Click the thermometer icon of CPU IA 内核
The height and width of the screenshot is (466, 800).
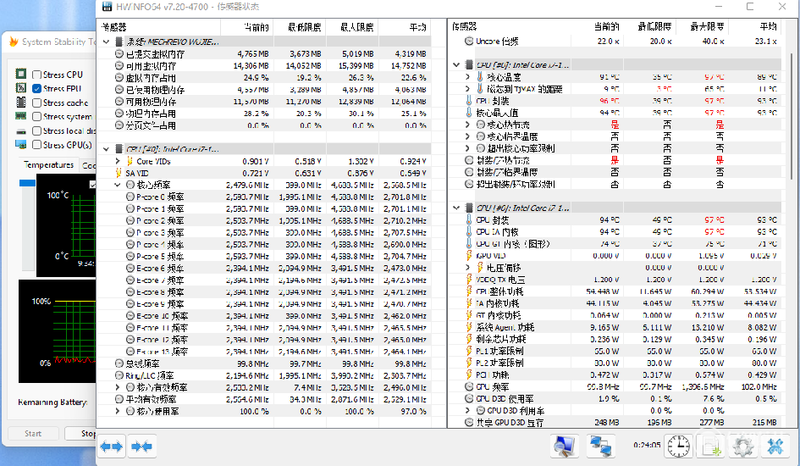(469, 232)
